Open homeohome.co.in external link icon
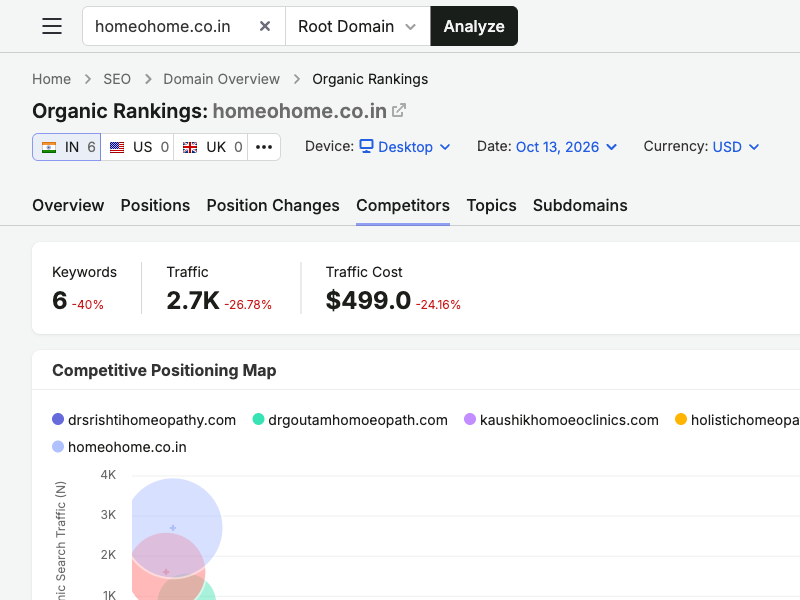 click(x=399, y=110)
